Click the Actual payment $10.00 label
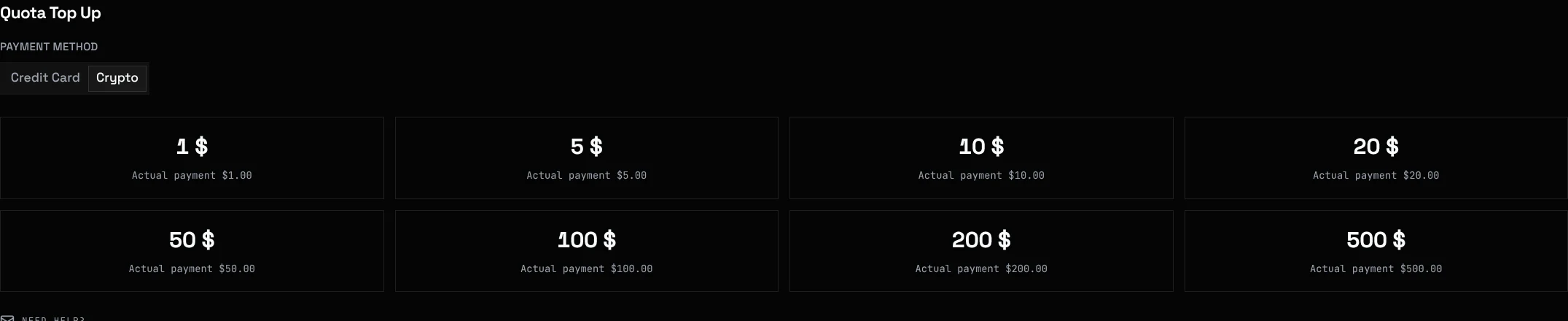The width and height of the screenshot is (1568, 321). pyautogui.click(x=981, y=176)
